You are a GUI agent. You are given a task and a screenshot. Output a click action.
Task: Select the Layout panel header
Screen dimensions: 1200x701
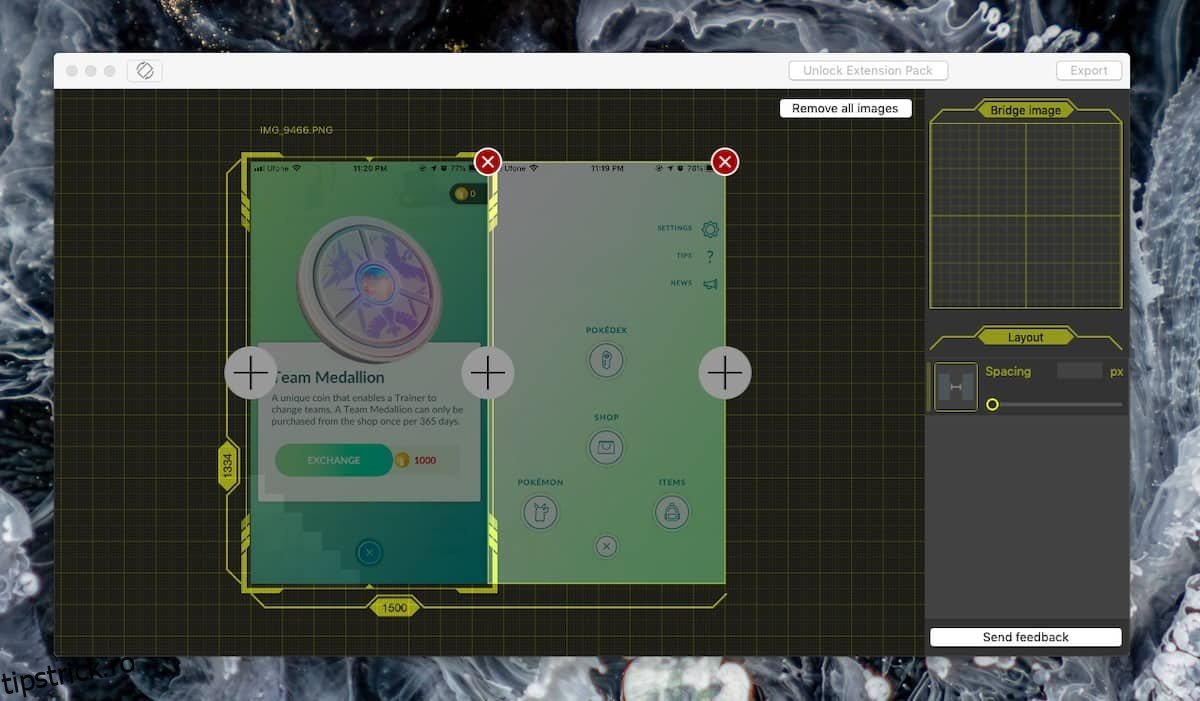1025,337
